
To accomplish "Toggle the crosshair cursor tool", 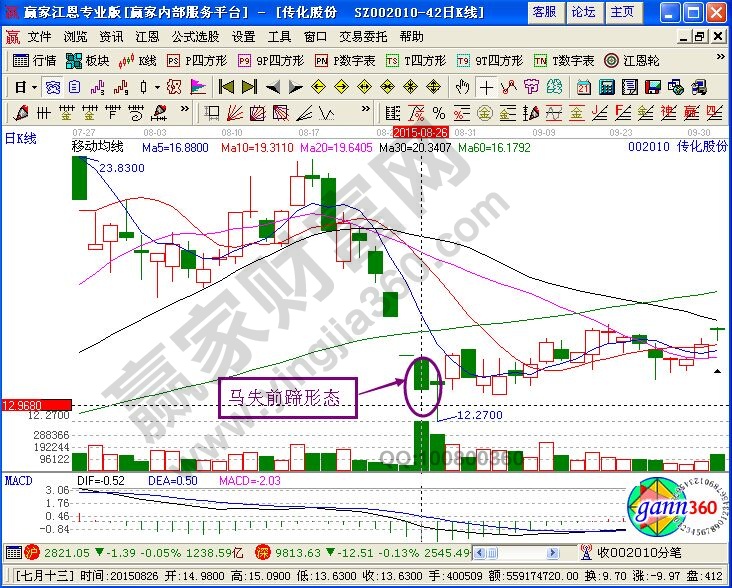I will (x=487, y=87).
